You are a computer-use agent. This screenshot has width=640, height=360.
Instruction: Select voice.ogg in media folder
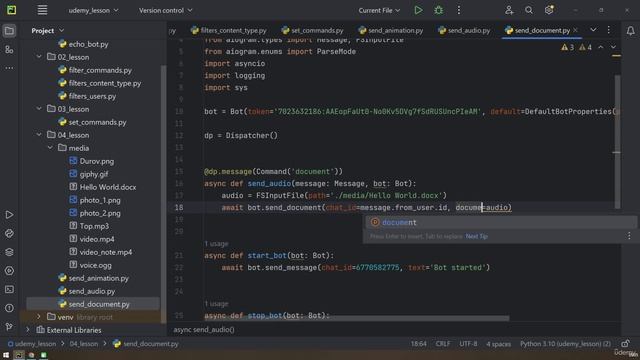pos(96,265)
